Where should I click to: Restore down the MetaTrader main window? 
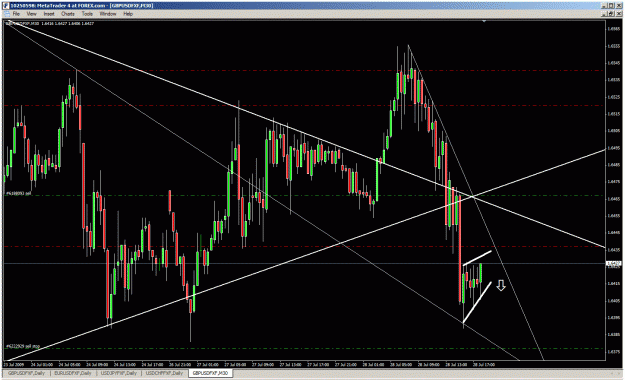point(611,6)
